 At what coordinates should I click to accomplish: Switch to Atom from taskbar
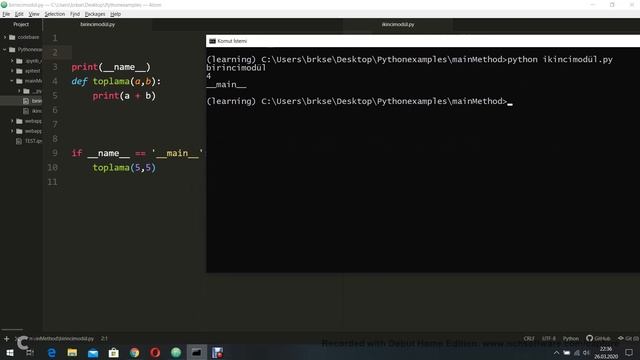(x=176, y=353)
